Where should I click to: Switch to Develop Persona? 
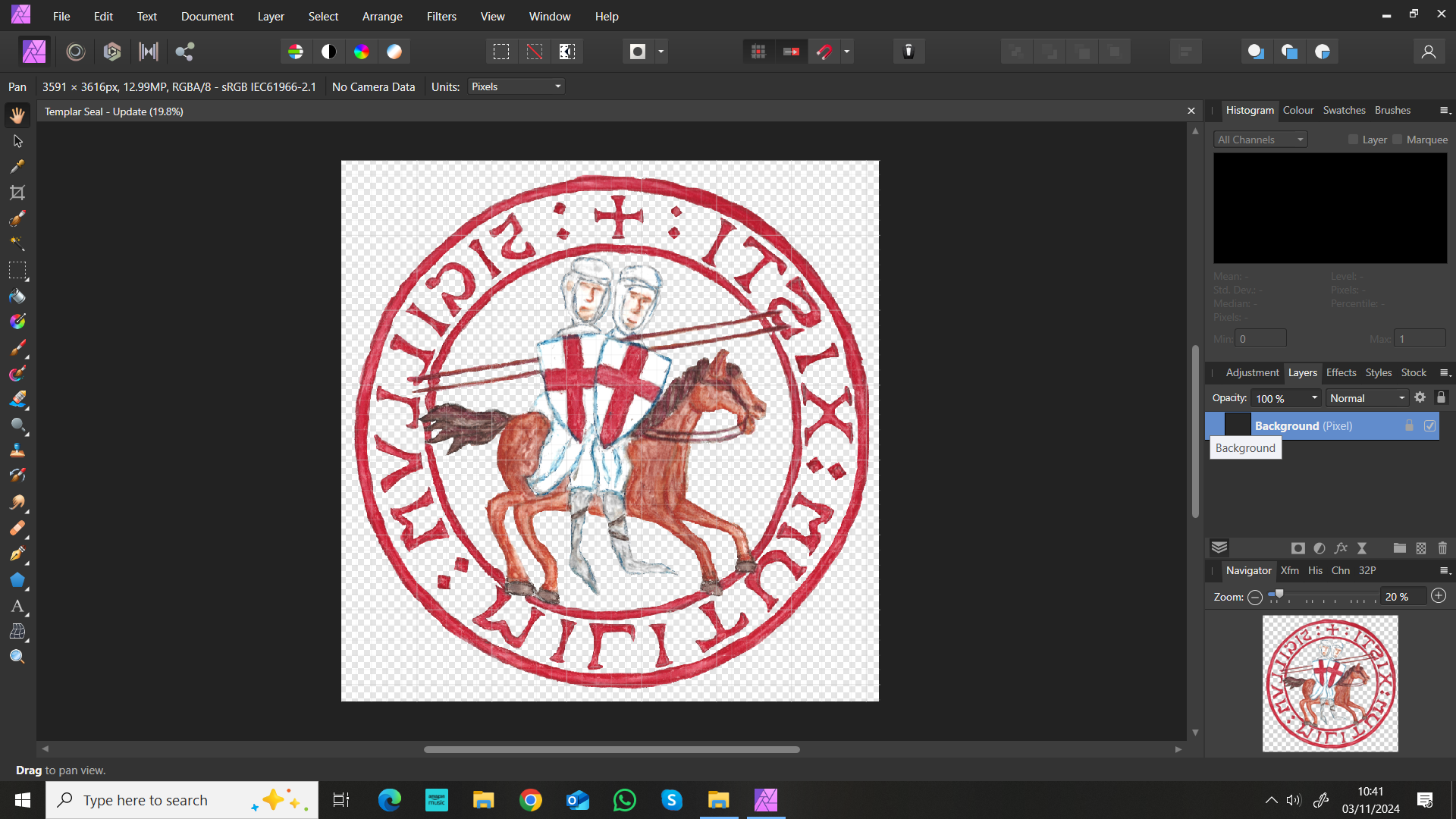pyautogui.click(x=112, y=52)
